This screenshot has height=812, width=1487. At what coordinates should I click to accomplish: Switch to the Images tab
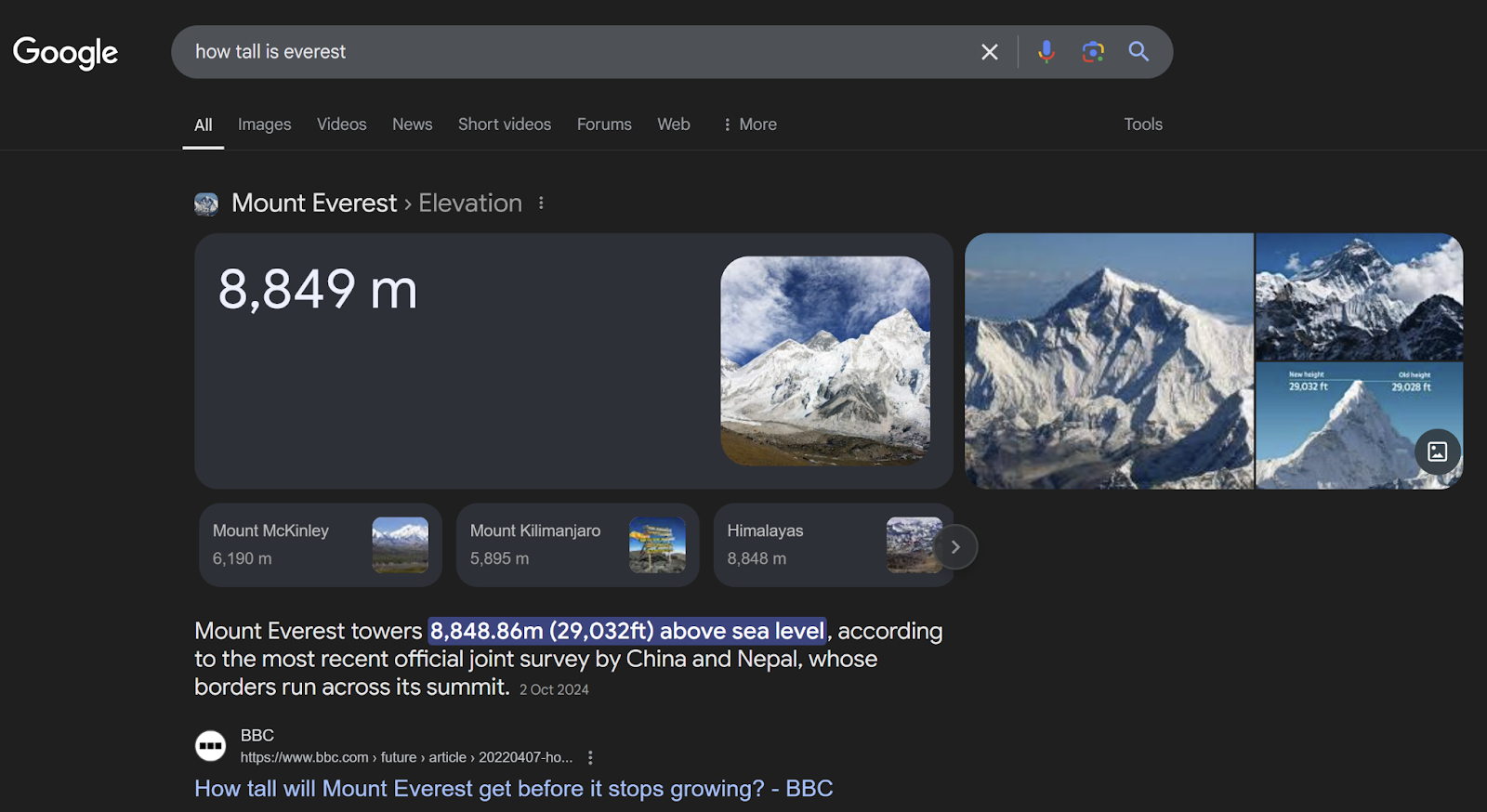pos(265,124)
